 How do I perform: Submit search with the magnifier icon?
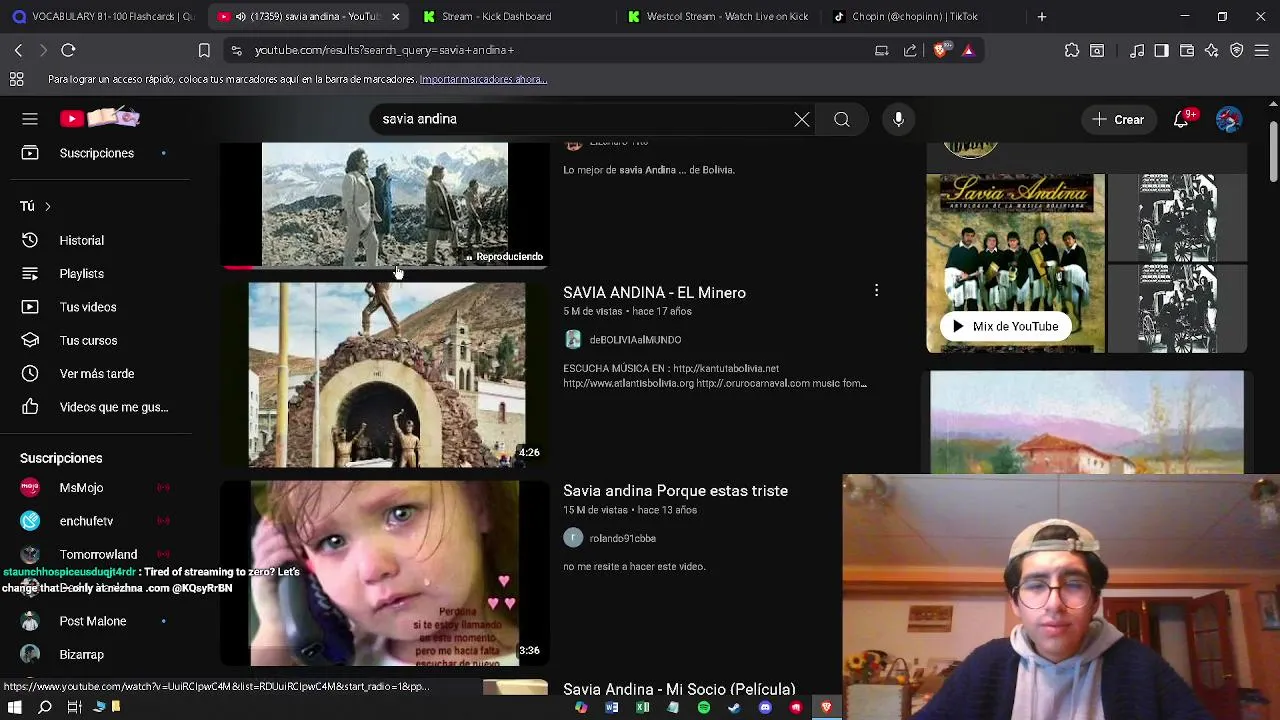pos(842,120)
